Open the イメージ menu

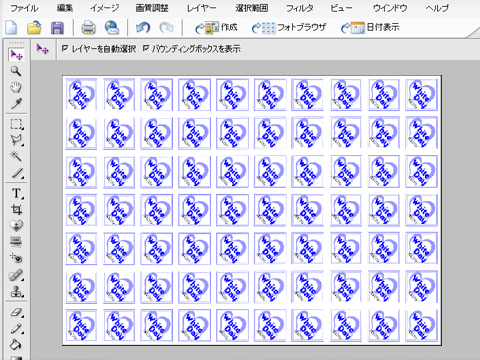[104, 8]
